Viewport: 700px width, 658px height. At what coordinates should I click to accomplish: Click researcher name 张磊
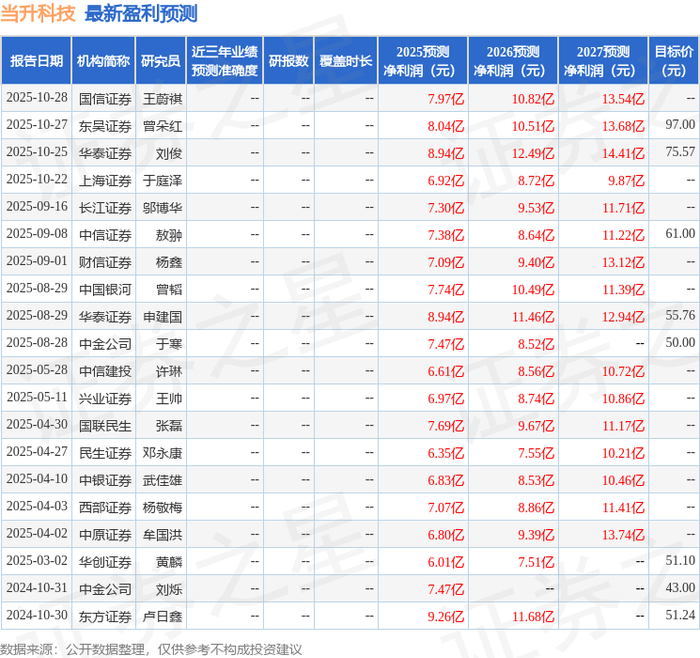(169, 425)
